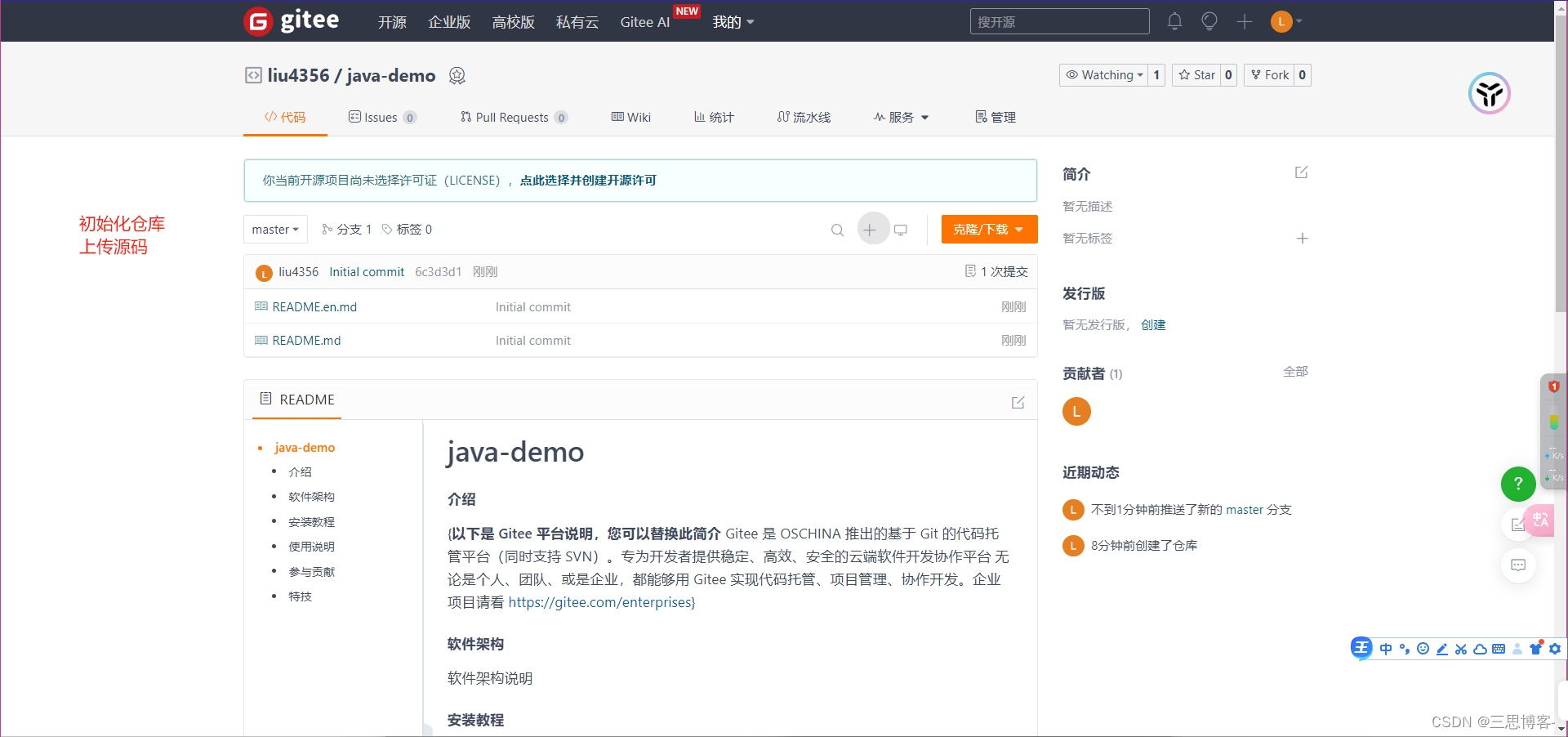Screen dimensions: 1568x737
Task: Click 开源 in the top navigation
Action: click(392, 22)
